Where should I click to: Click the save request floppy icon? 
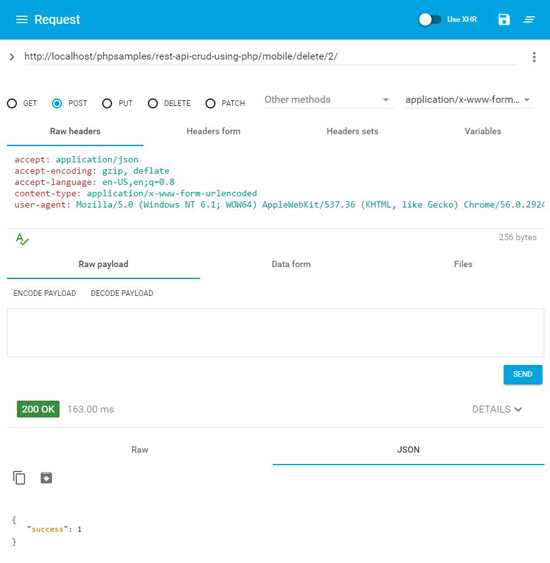[x=504, y=19]
